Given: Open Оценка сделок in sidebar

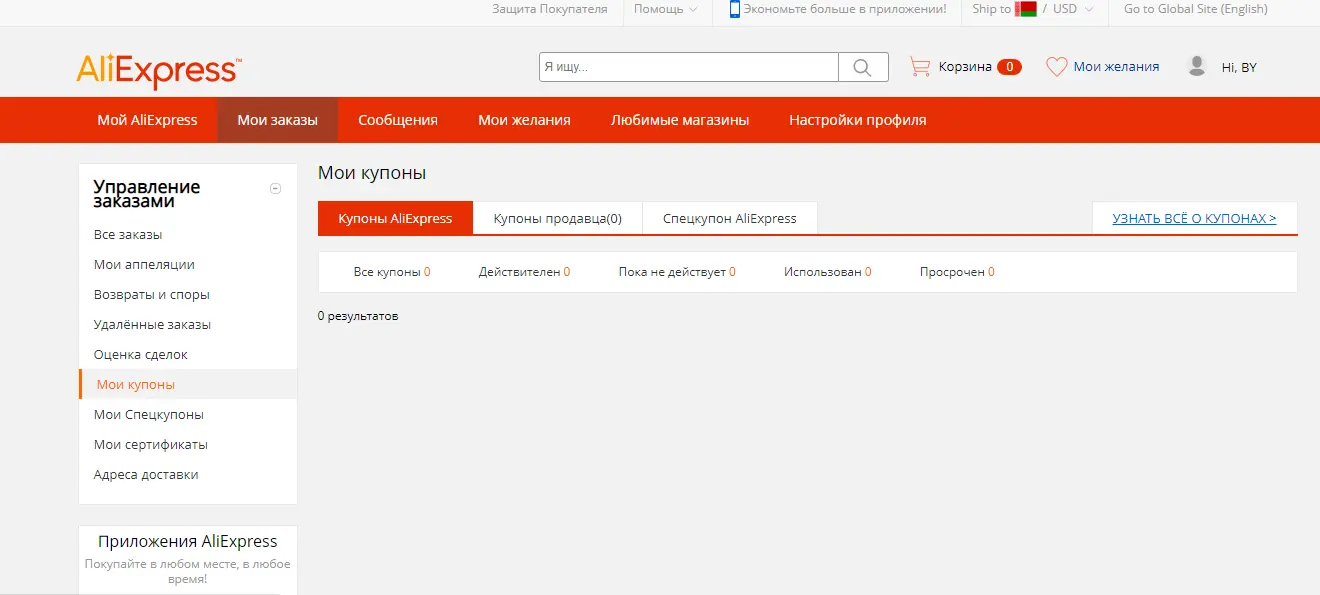Looking at the screenshot, I should coord(141,355).
